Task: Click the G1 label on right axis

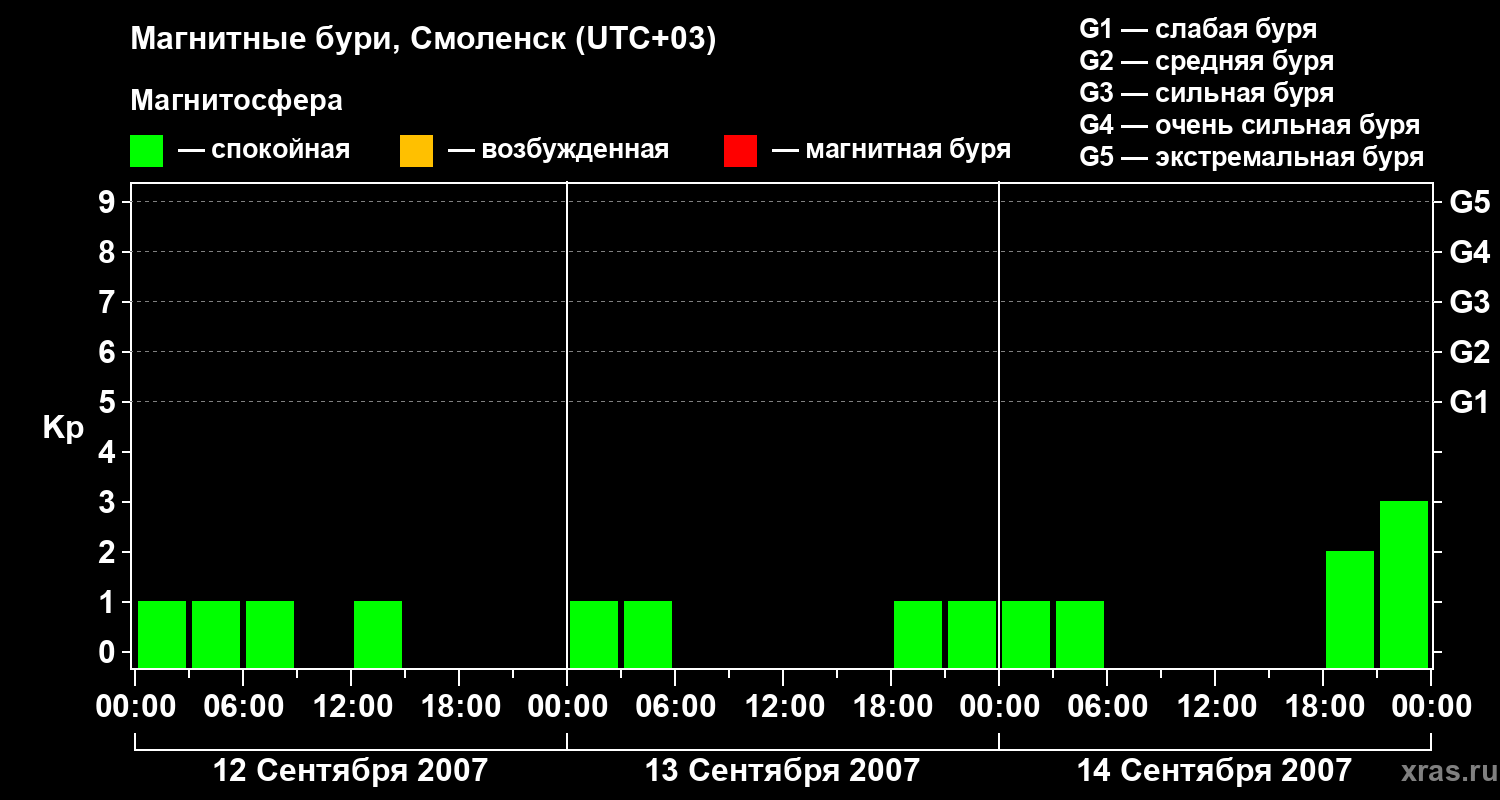Action: 1470,402
